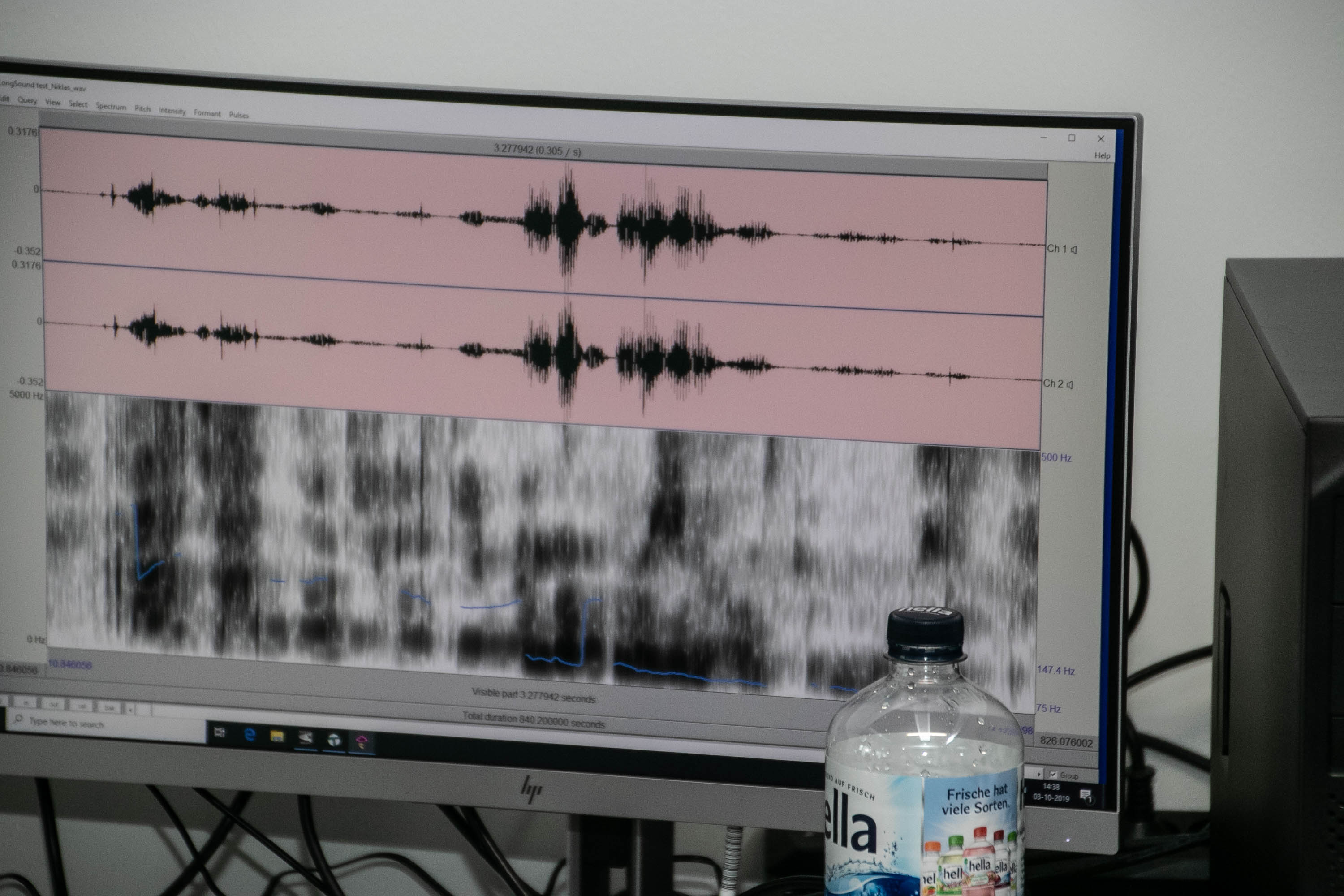The height and width of the screenshot is (896, 1344).
Task: Click the tallest peak in the Ch 2 waveform
Action: point(566,354)
